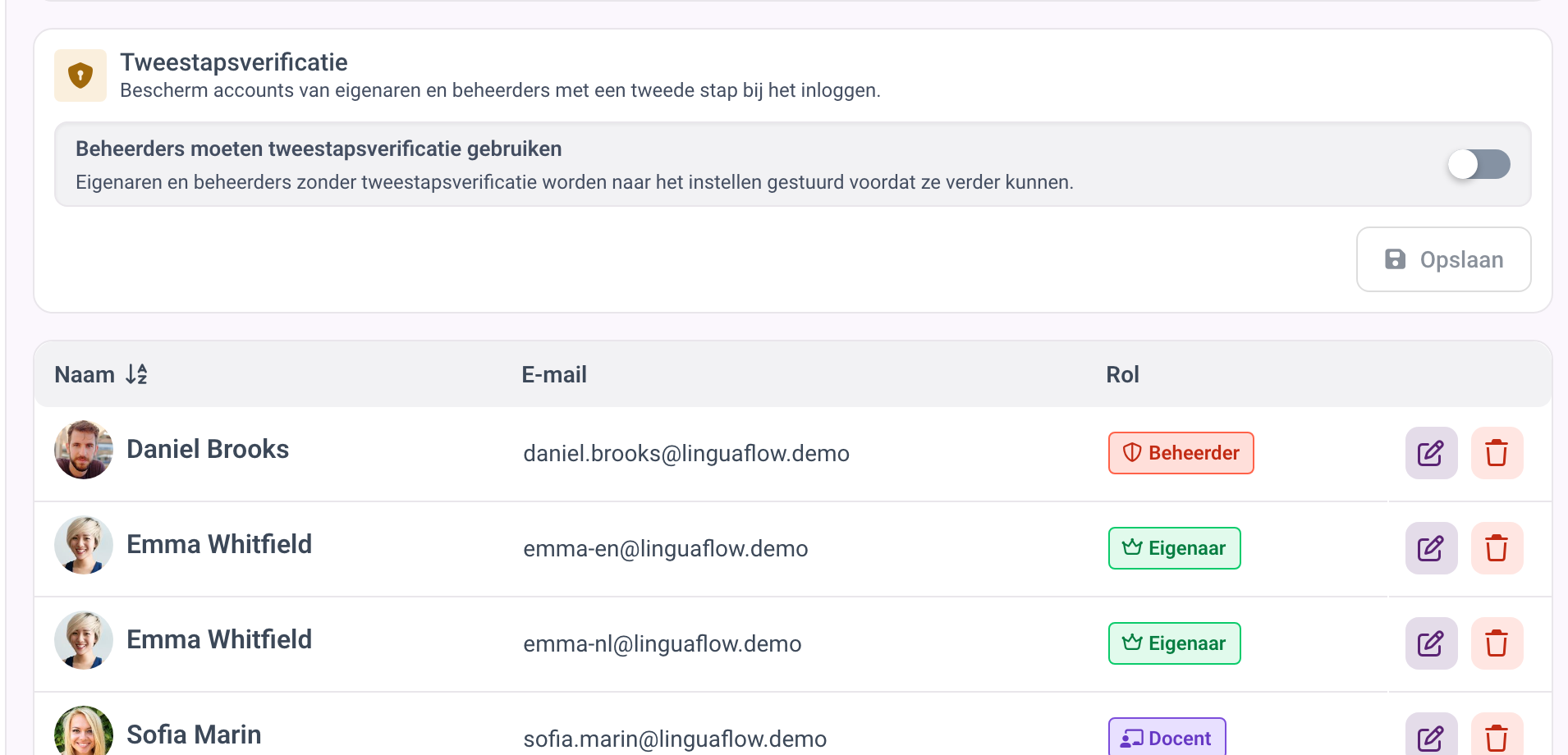1568x755 pixels.
Task: Click the email daniel.brooks@linguaflow.demo
Action: pyautogui.click(x=686, y=453)
